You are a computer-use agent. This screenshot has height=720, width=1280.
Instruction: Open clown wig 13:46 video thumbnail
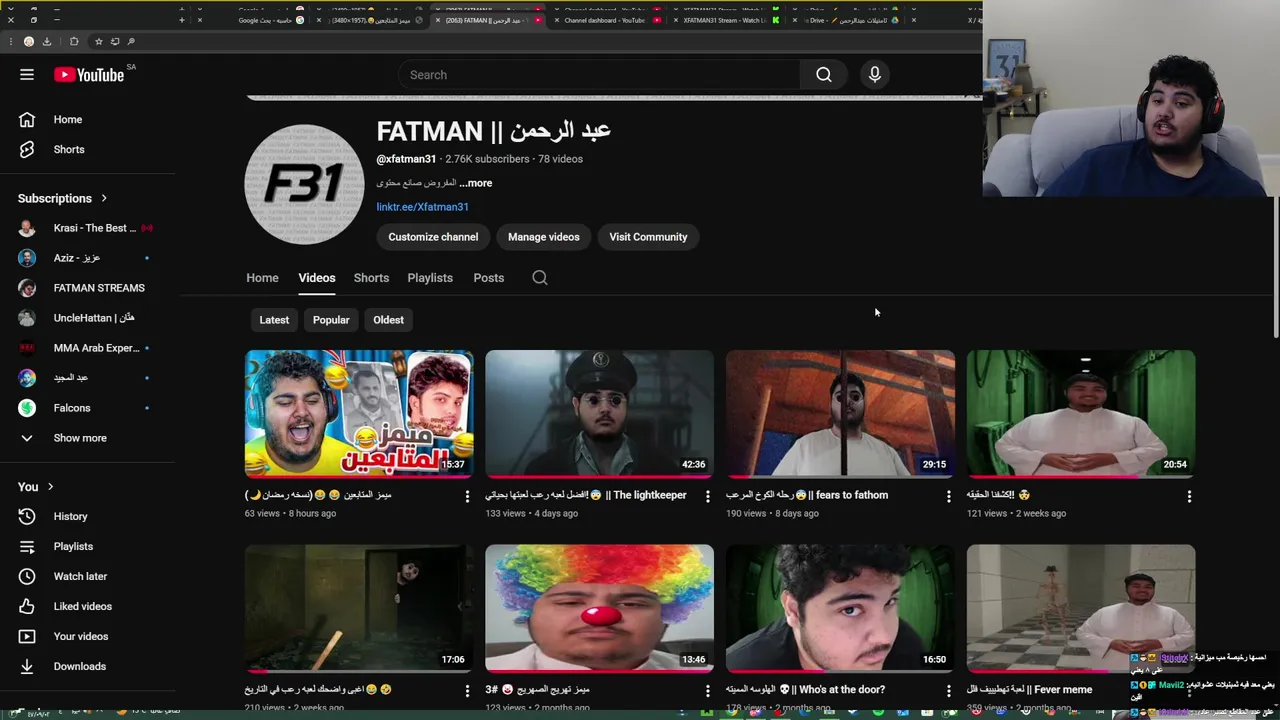[600, 608]
